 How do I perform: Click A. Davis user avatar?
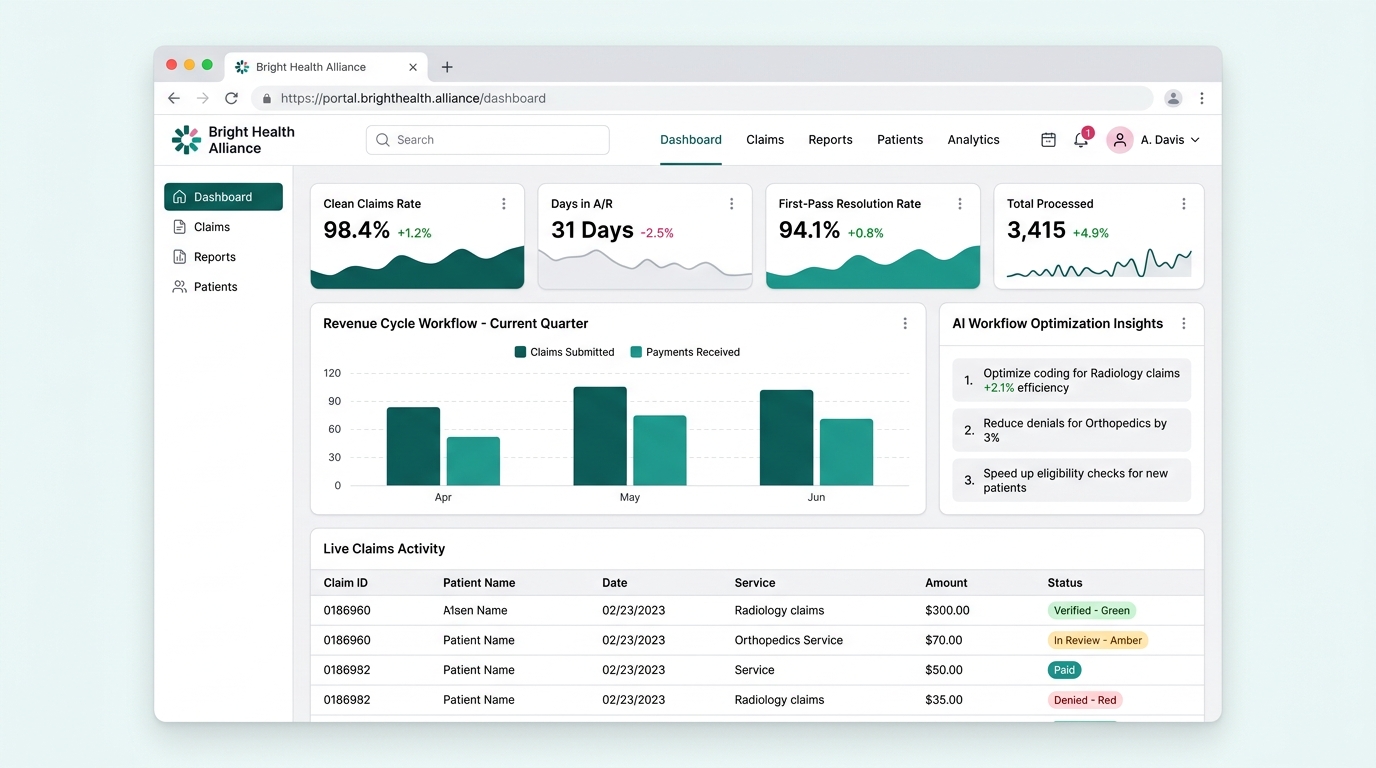pos(1119,140)
